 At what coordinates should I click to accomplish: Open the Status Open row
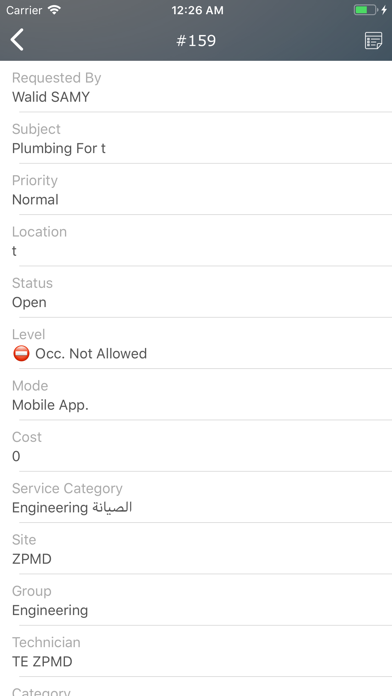196,292
